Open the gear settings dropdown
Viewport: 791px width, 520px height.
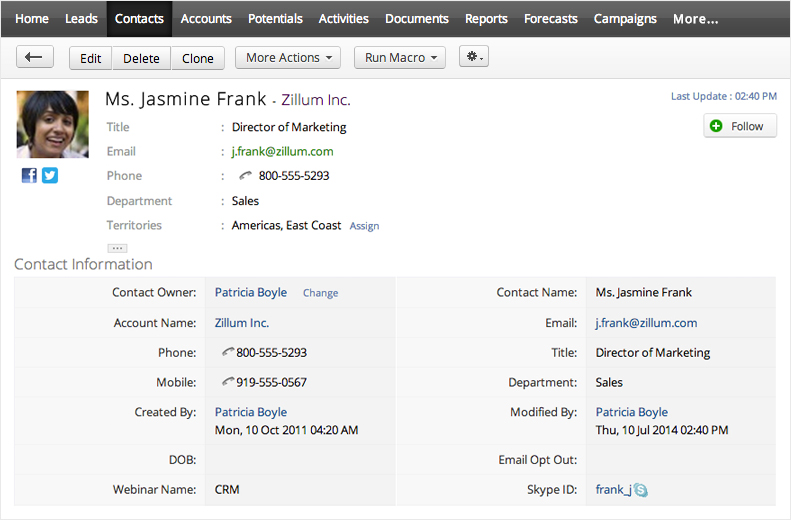coord(473,58)
